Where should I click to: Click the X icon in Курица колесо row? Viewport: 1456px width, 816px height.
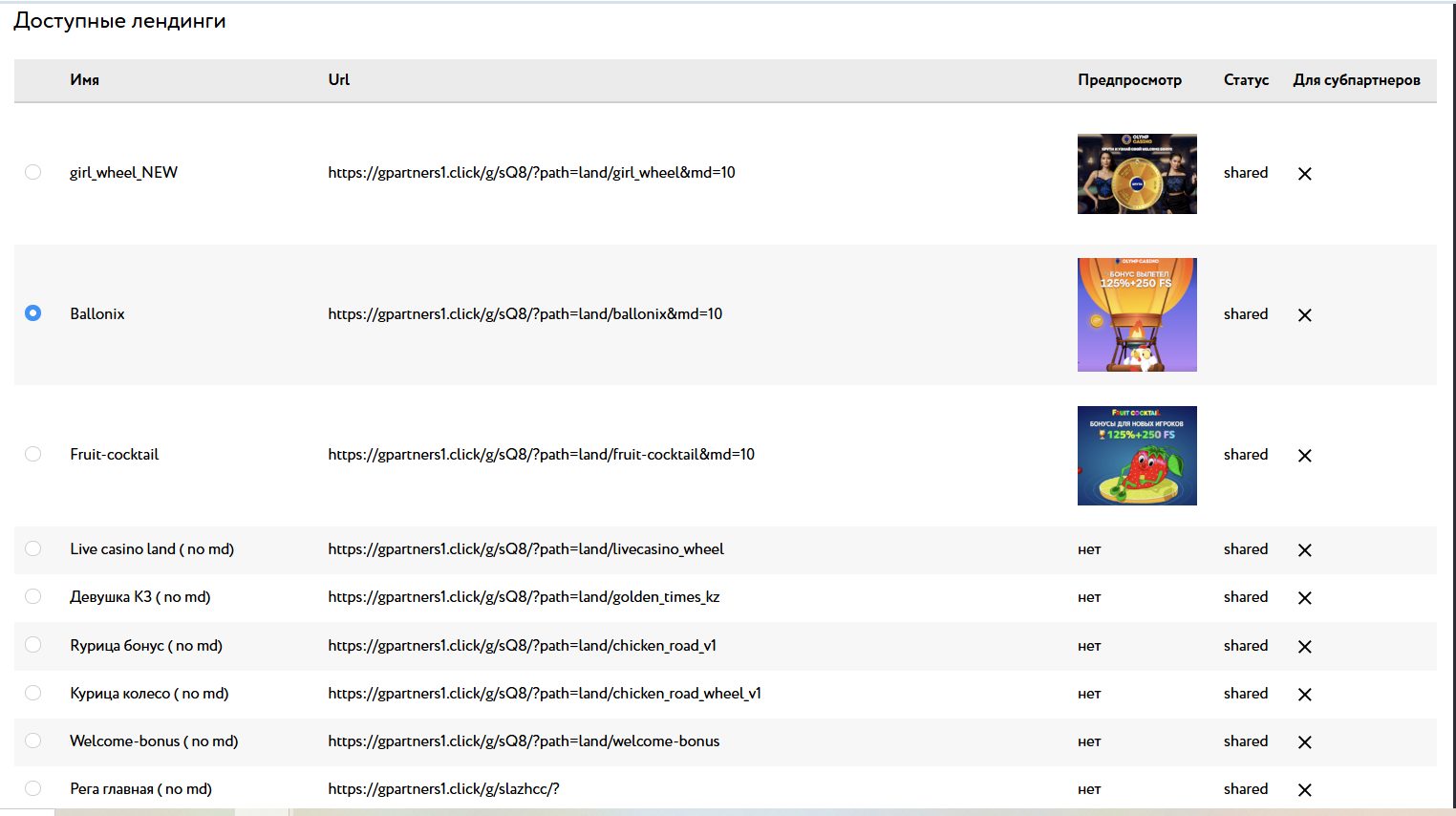point(1304,695)
